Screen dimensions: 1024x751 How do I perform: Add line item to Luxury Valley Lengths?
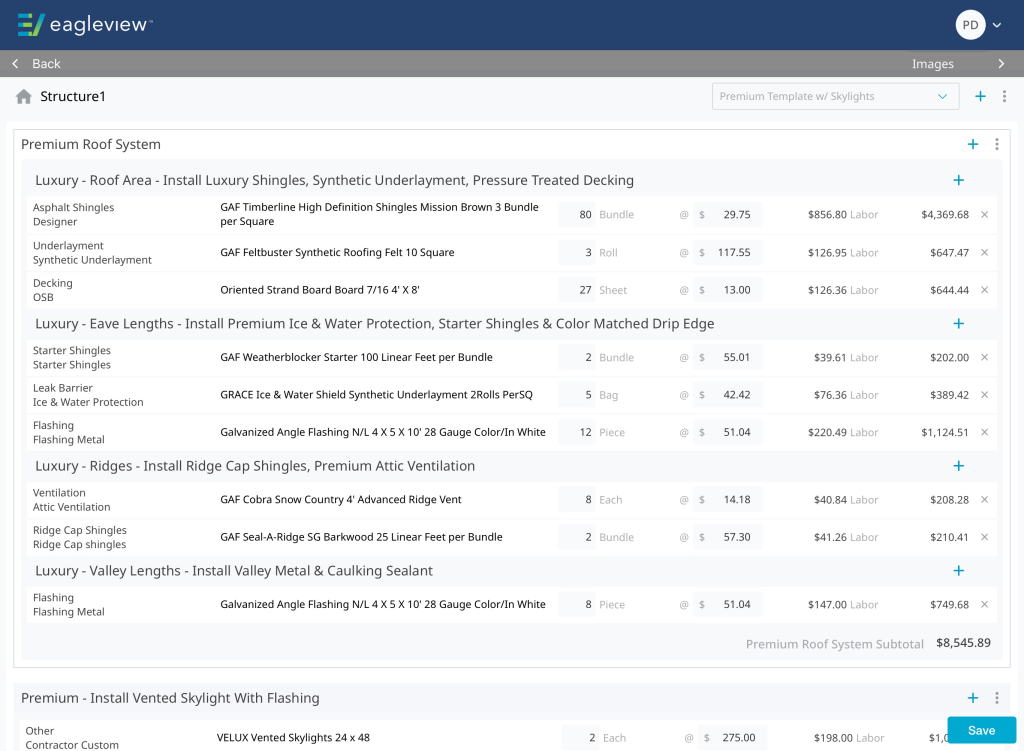tap(959, 571)
